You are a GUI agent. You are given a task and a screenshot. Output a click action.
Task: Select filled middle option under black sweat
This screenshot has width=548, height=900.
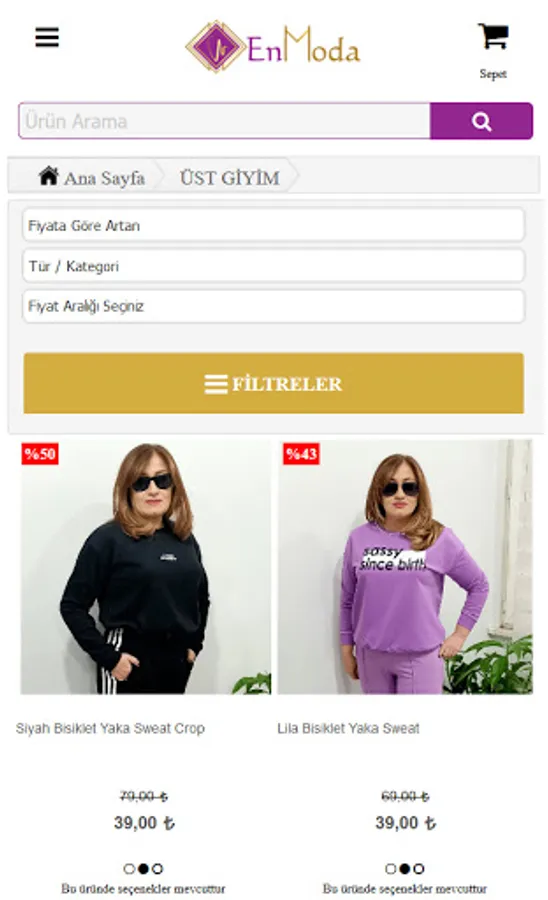coord(143,868)
